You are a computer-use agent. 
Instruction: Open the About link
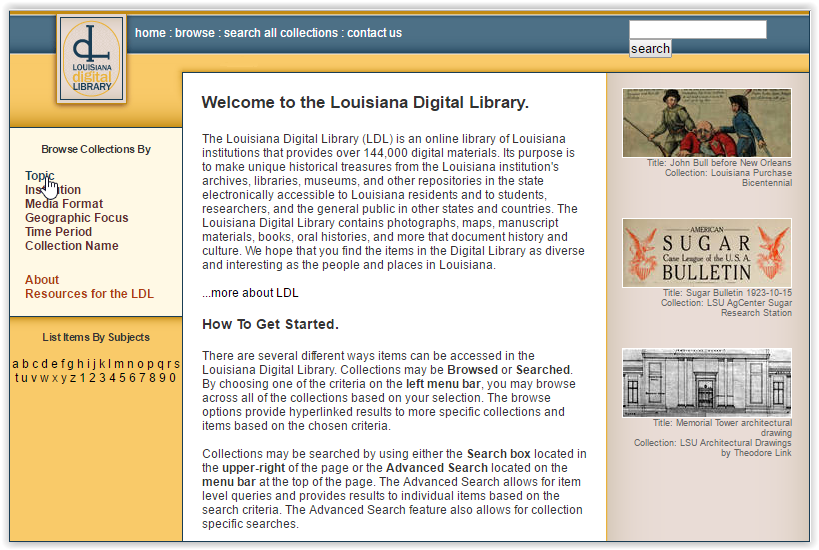pyautogui.click(x=42, y=280)
